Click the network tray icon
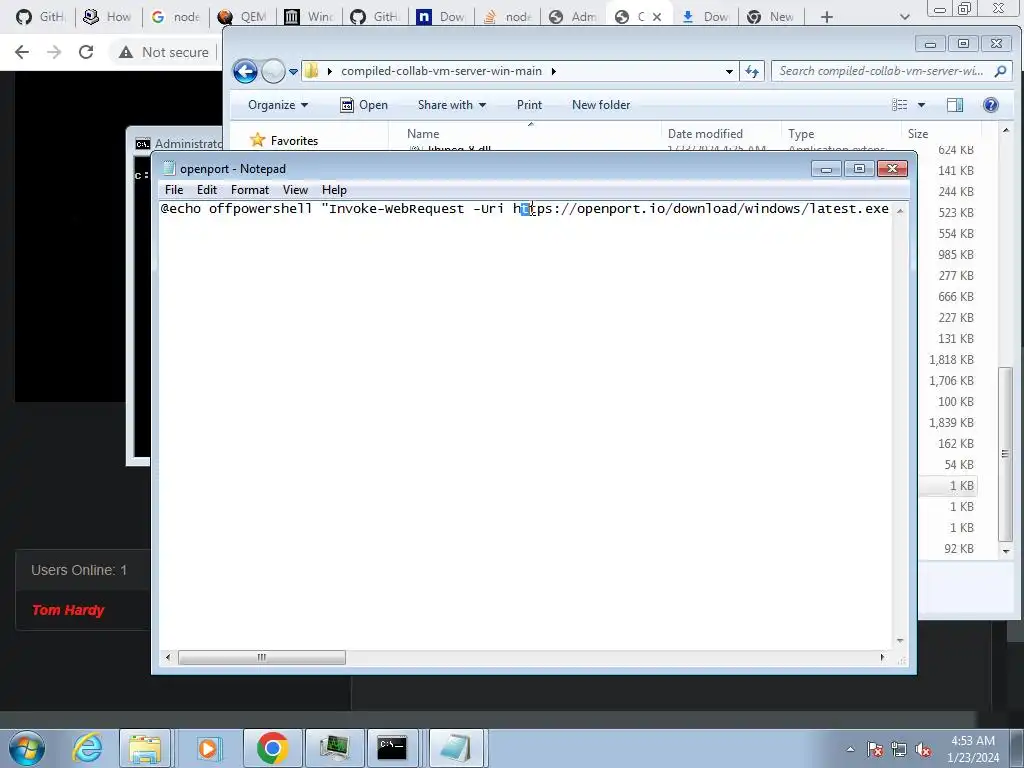This screenshot has width=1024, height=768. (x=899, y=749)
